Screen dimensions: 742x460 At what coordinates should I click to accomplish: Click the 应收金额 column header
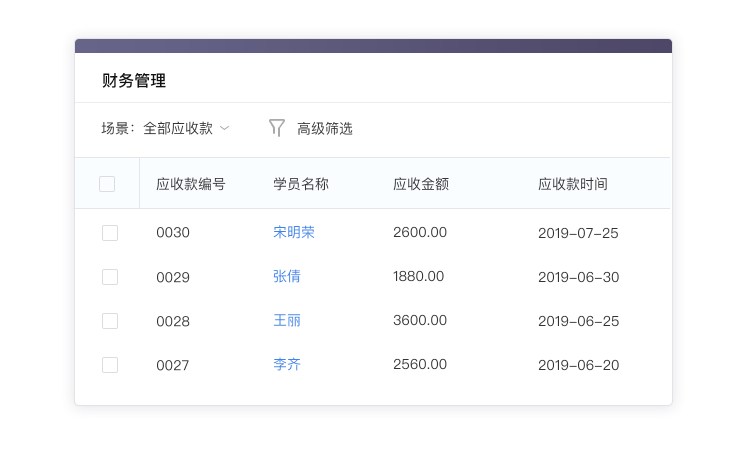(x=421, y=184)
